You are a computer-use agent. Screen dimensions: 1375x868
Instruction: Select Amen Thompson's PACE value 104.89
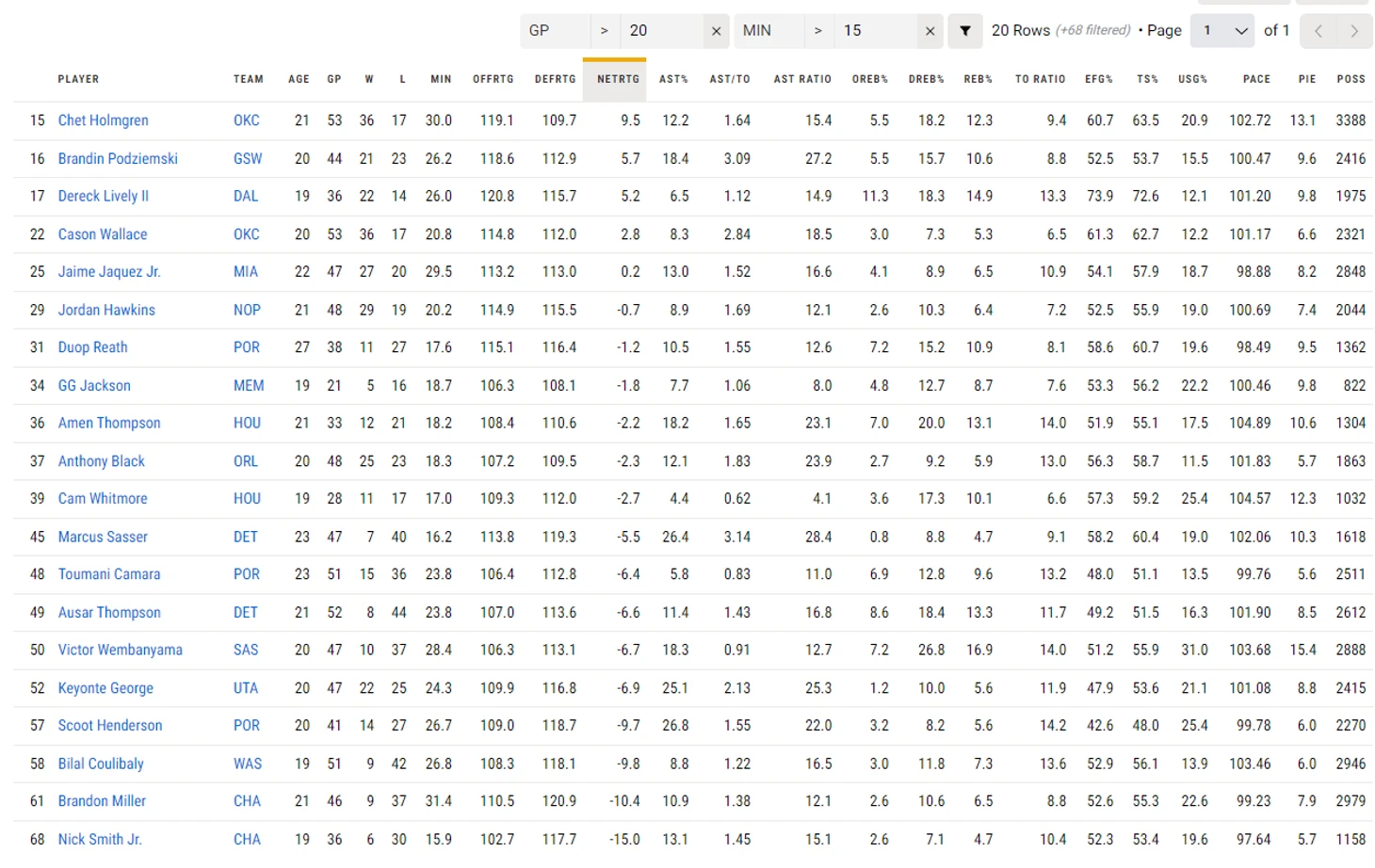1250,424
